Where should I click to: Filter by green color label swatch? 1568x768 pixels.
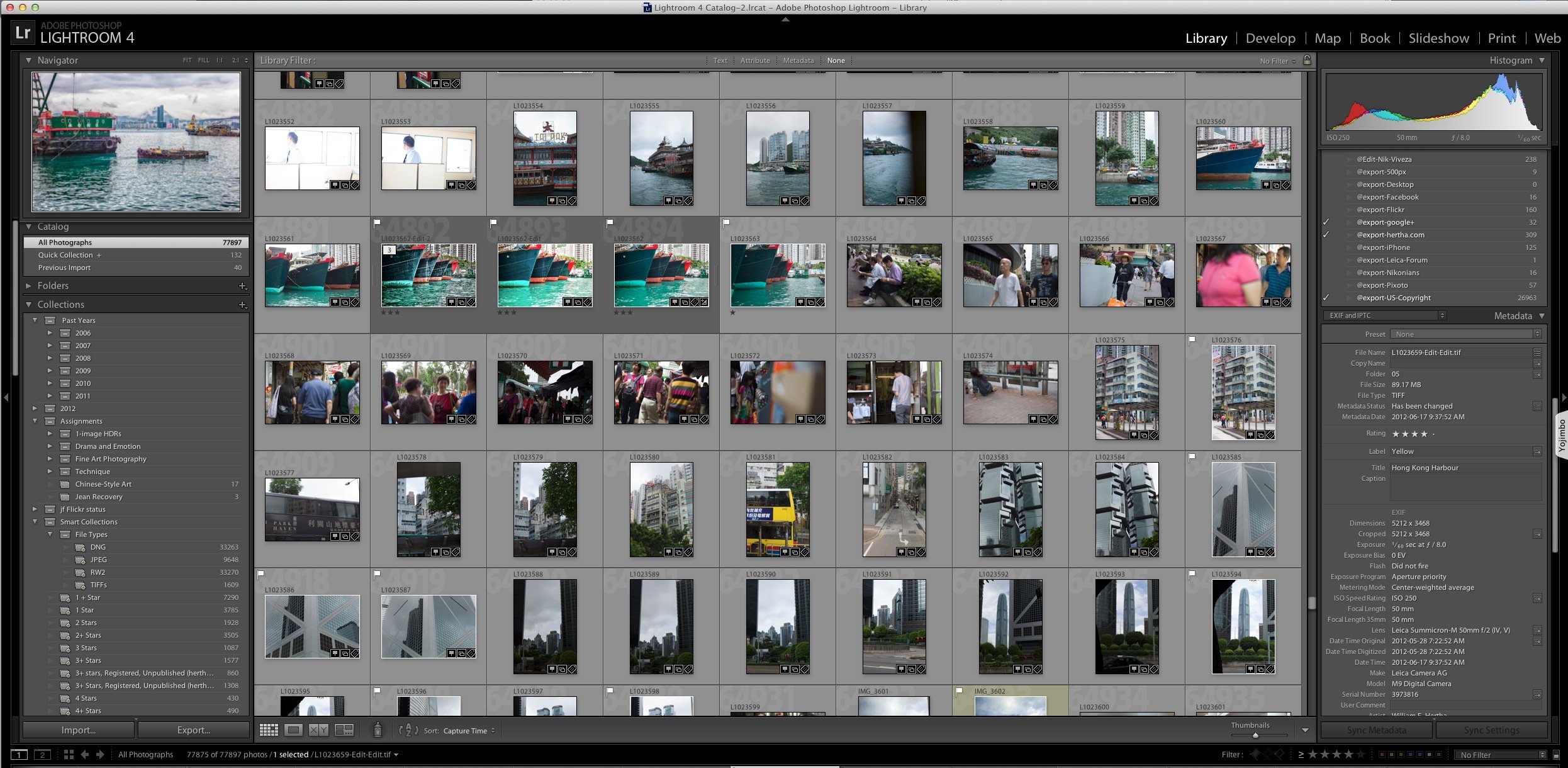1401,754
